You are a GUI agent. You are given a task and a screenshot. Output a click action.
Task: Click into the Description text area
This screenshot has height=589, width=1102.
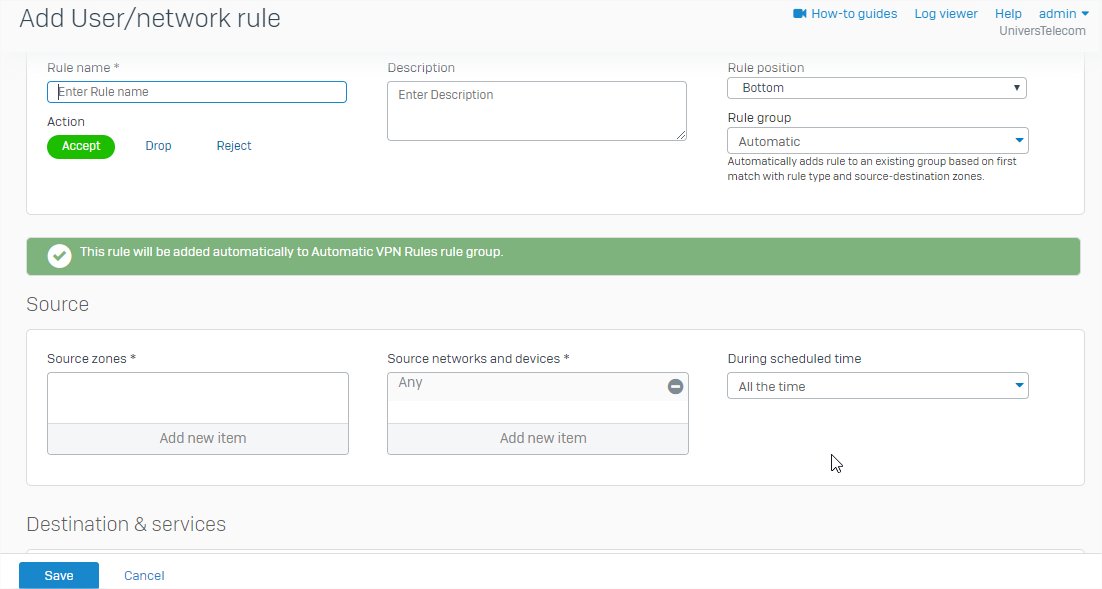point(537,110)
